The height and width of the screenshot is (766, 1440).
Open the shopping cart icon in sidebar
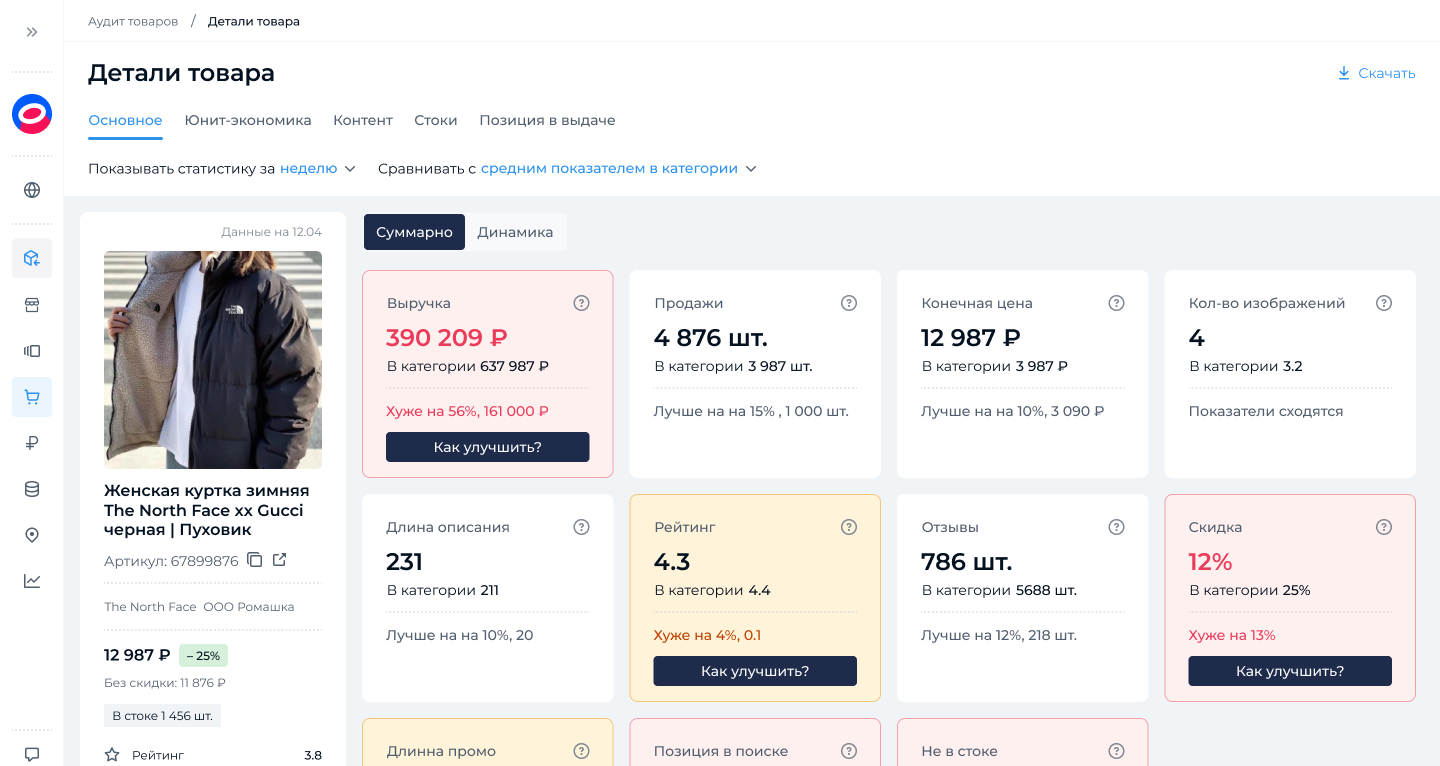(x=32, y=397)
